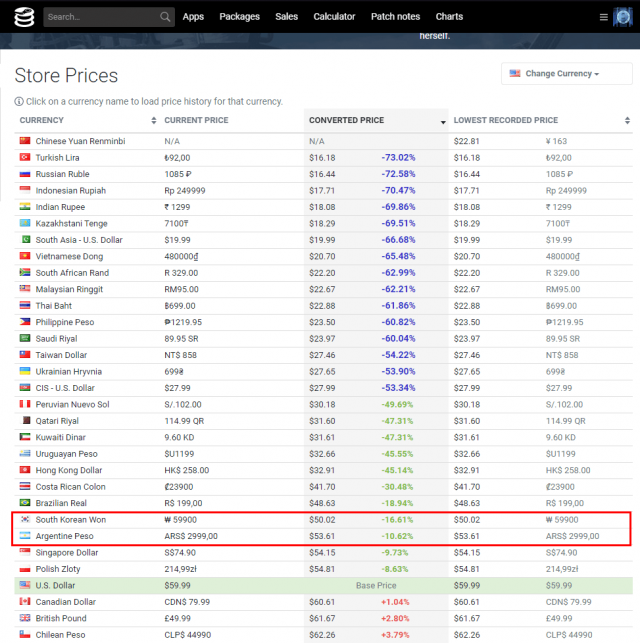Click the Turkish Lira flag icon
Image resolution: width=640 pixels, height=643 pixels.
(x=25, y=157)
